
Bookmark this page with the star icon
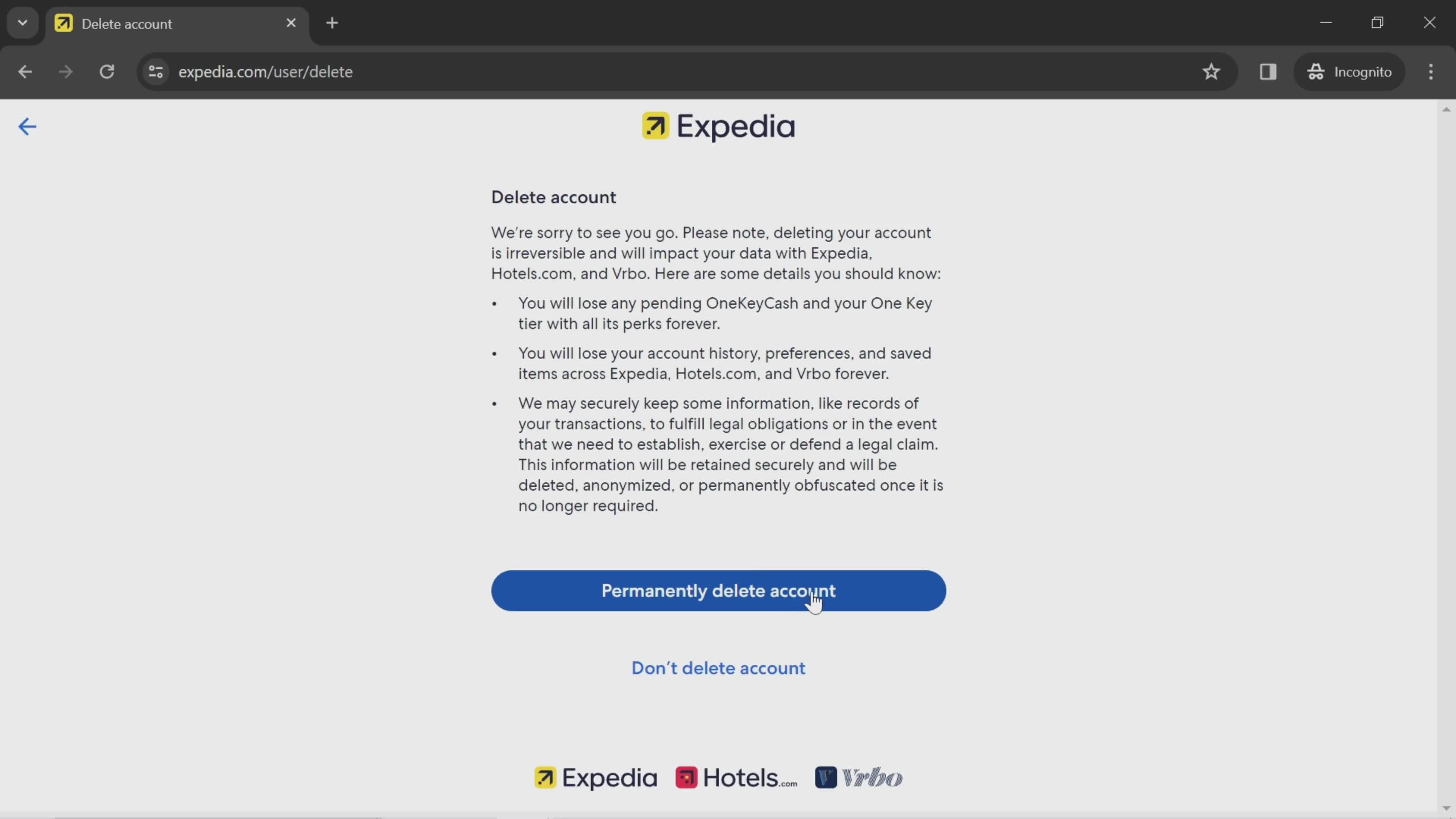(1211, 72)
